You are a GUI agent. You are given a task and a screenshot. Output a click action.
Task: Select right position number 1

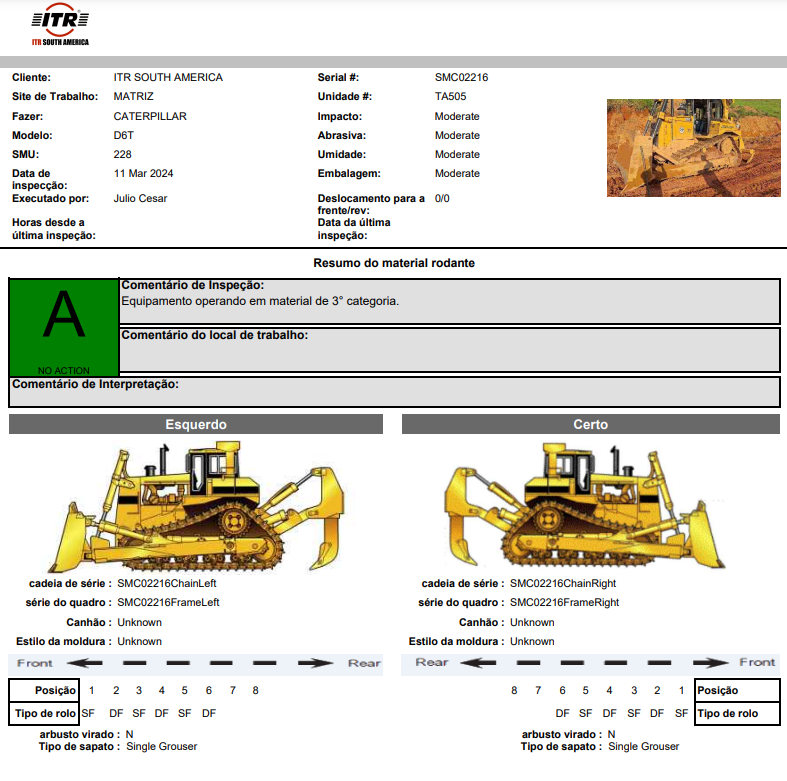pos(681,691)
